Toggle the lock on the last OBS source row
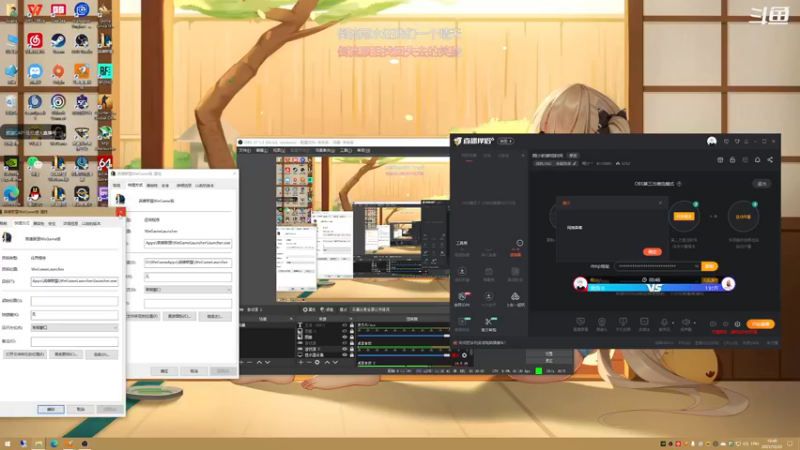800x450 pixels. coord(352,355)
